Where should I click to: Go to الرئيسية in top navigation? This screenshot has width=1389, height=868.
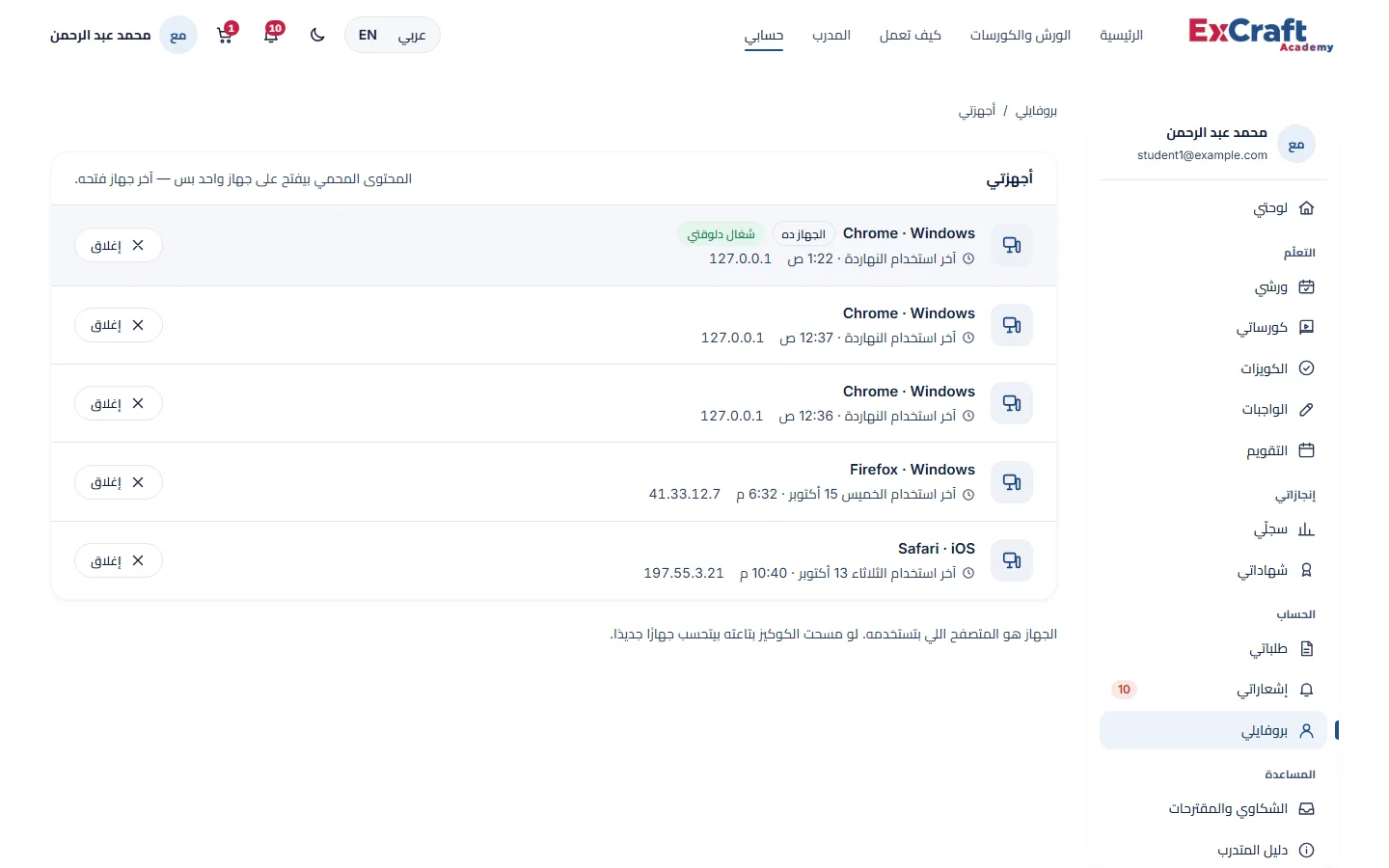pyautogui.click(x=1122, y=36)
